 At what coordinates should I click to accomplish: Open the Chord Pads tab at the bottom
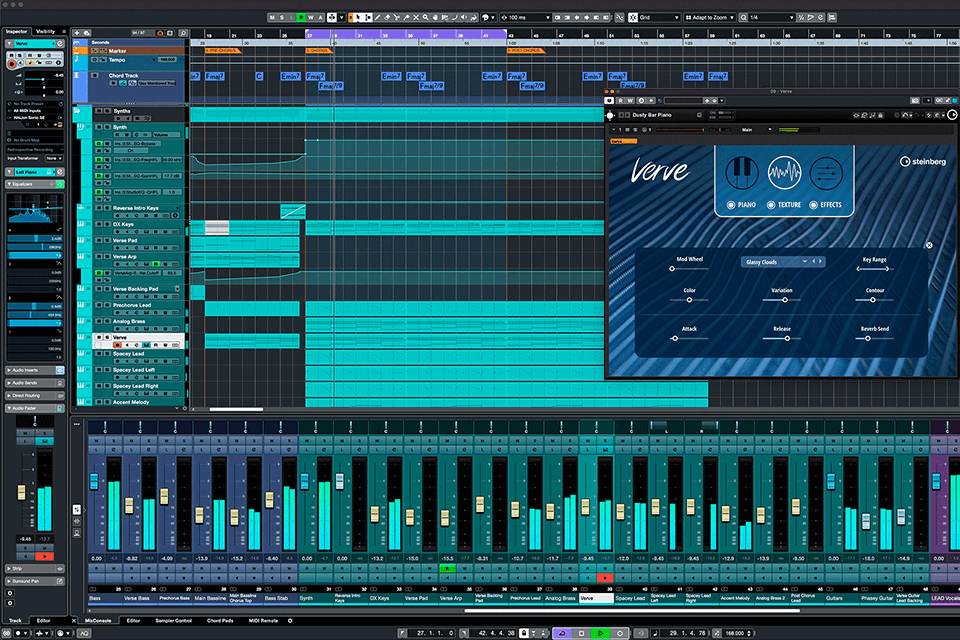[x=220, y=620]
